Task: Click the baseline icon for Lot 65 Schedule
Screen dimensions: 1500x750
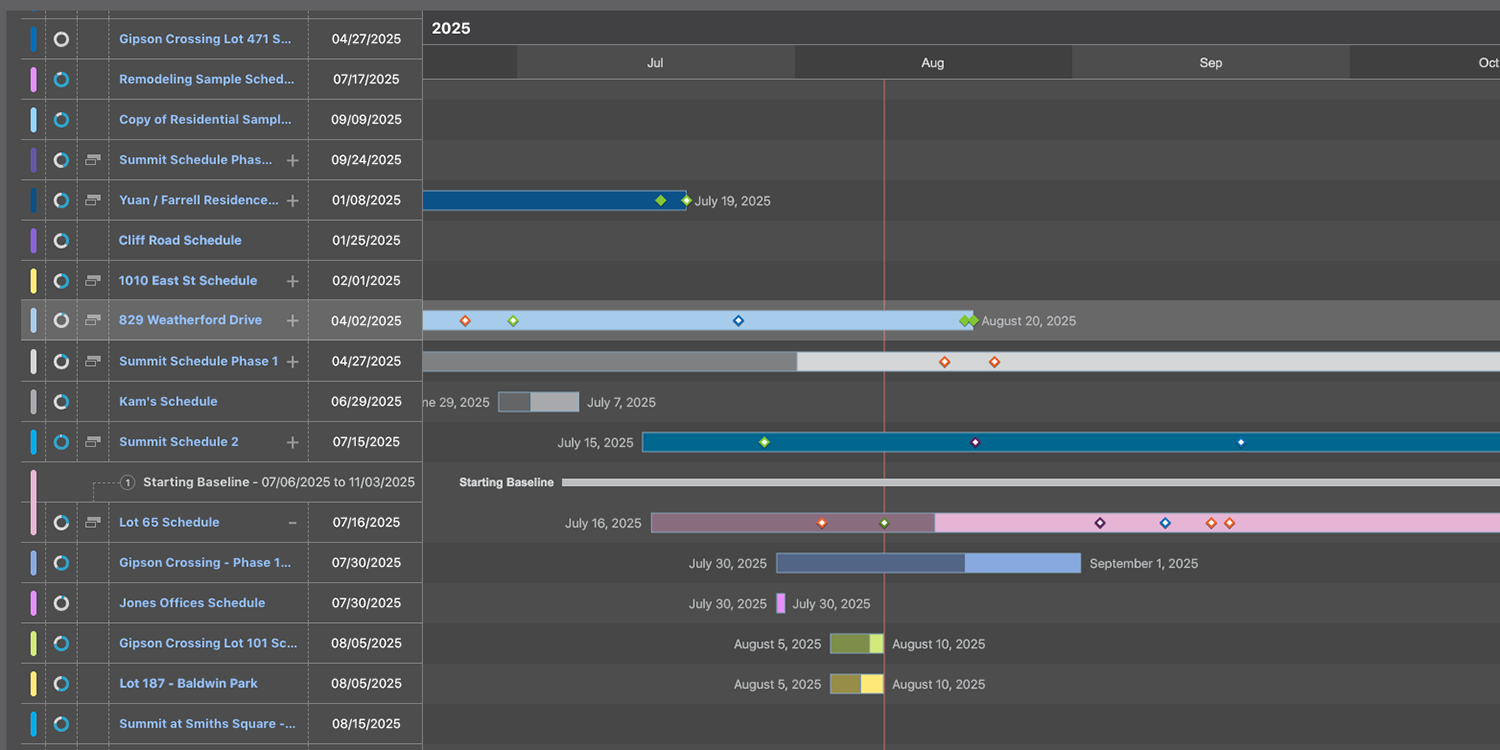Action: tap(93, 522)
